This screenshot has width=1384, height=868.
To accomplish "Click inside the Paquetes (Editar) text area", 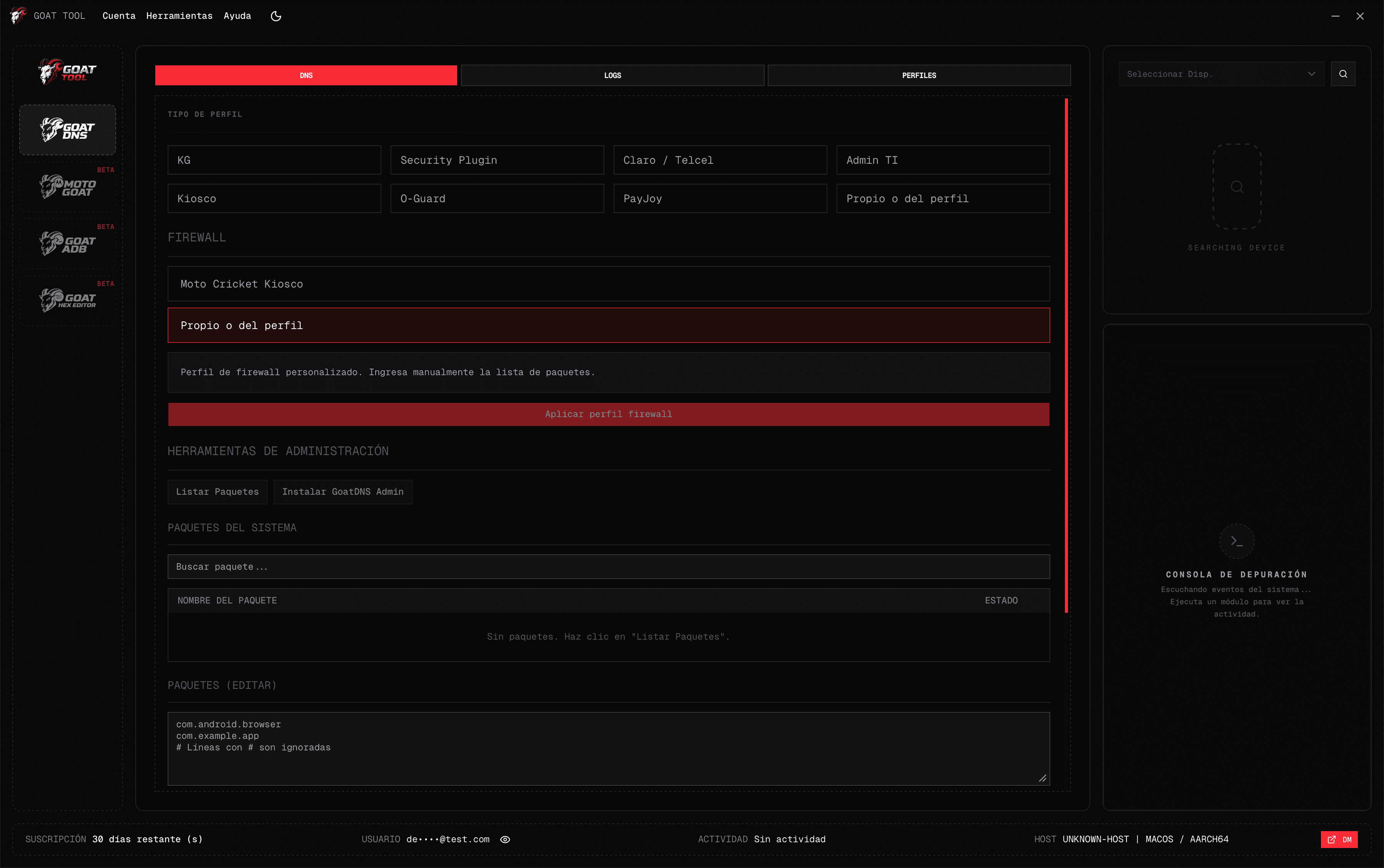I will (x=609, y=748).
